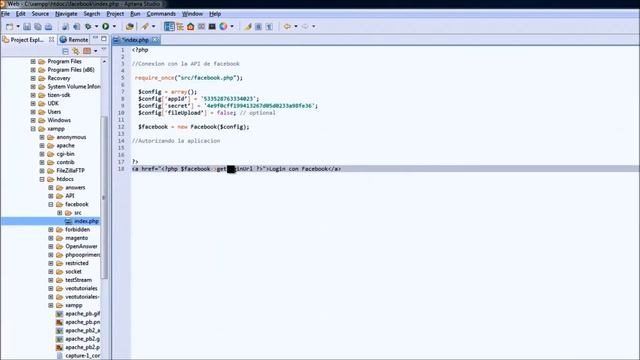Viewport: 640px width, 360px height.
Task: Click Collapse All in Project Explorer
Action: (65, 51)
